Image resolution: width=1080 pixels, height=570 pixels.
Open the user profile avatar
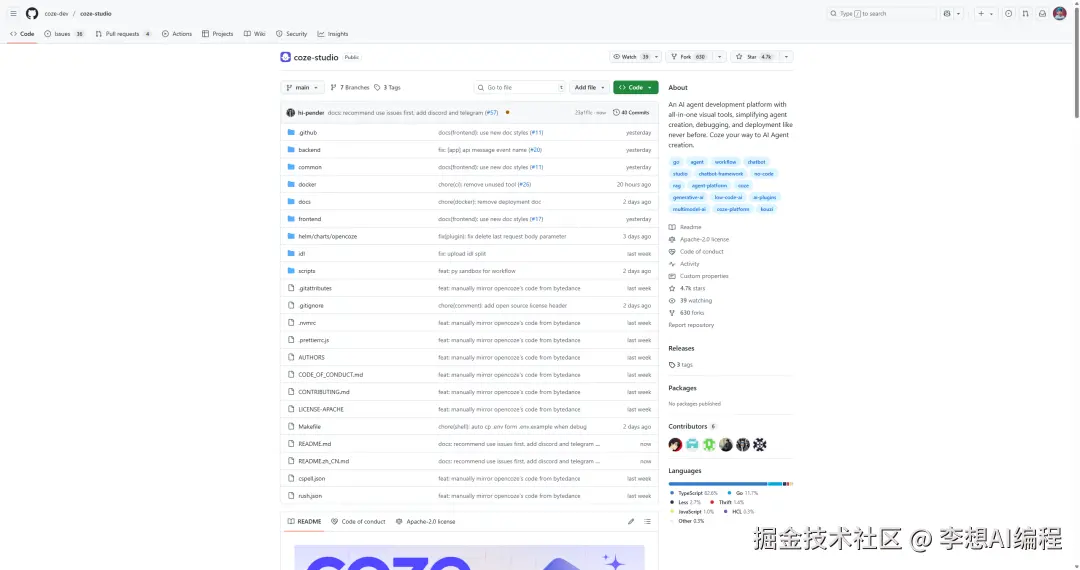(1060, 13)
